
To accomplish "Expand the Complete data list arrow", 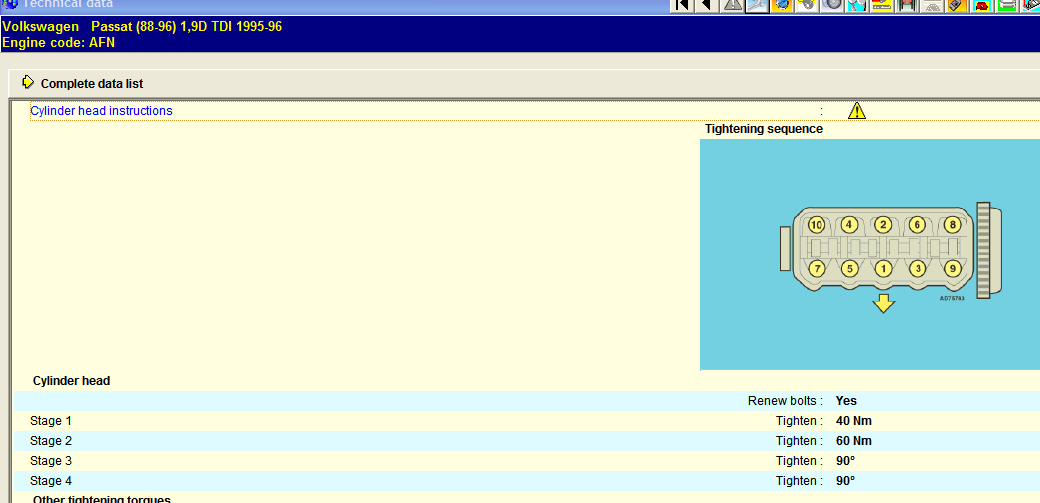I will click(27, 83).
